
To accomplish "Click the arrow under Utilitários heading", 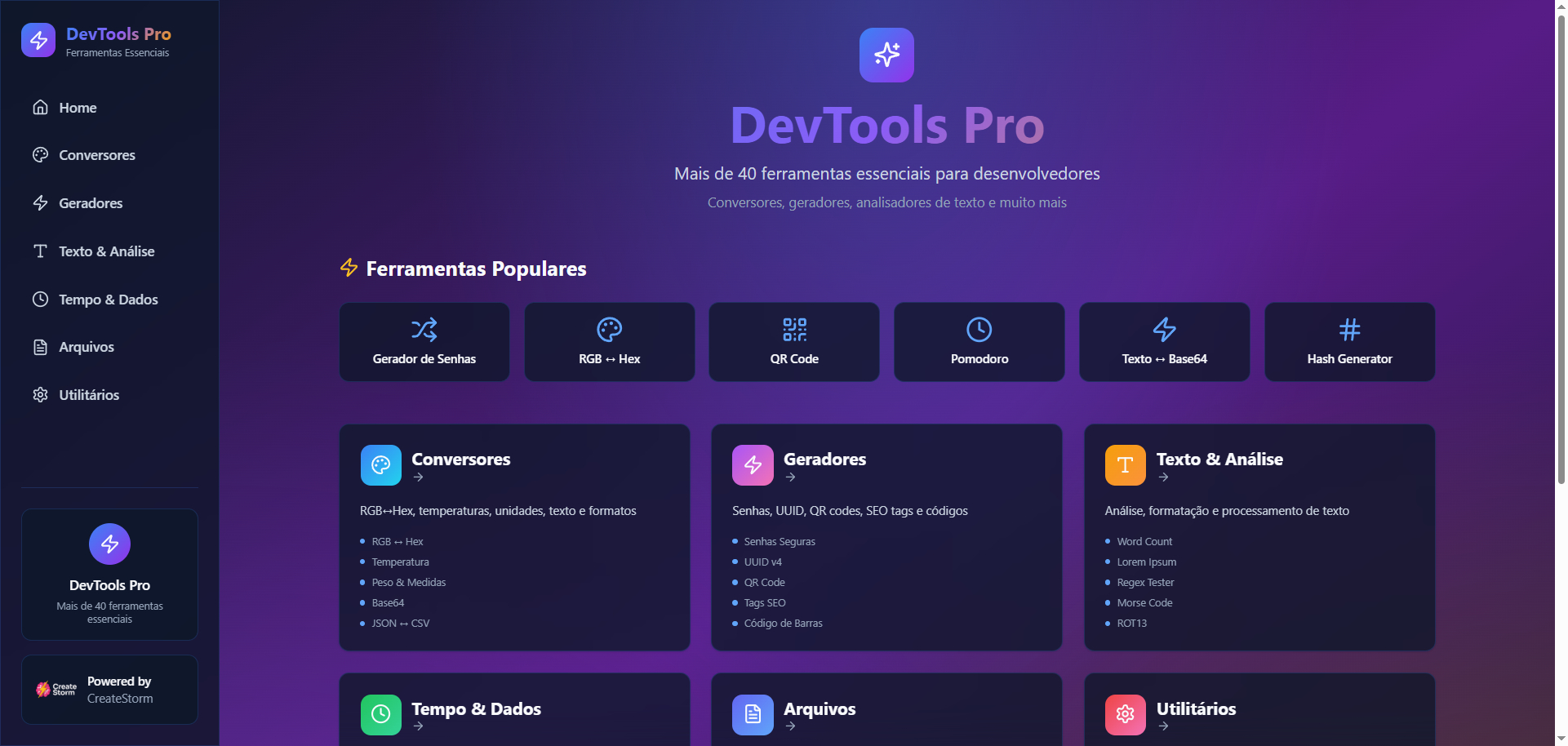I will point(1163,726).
